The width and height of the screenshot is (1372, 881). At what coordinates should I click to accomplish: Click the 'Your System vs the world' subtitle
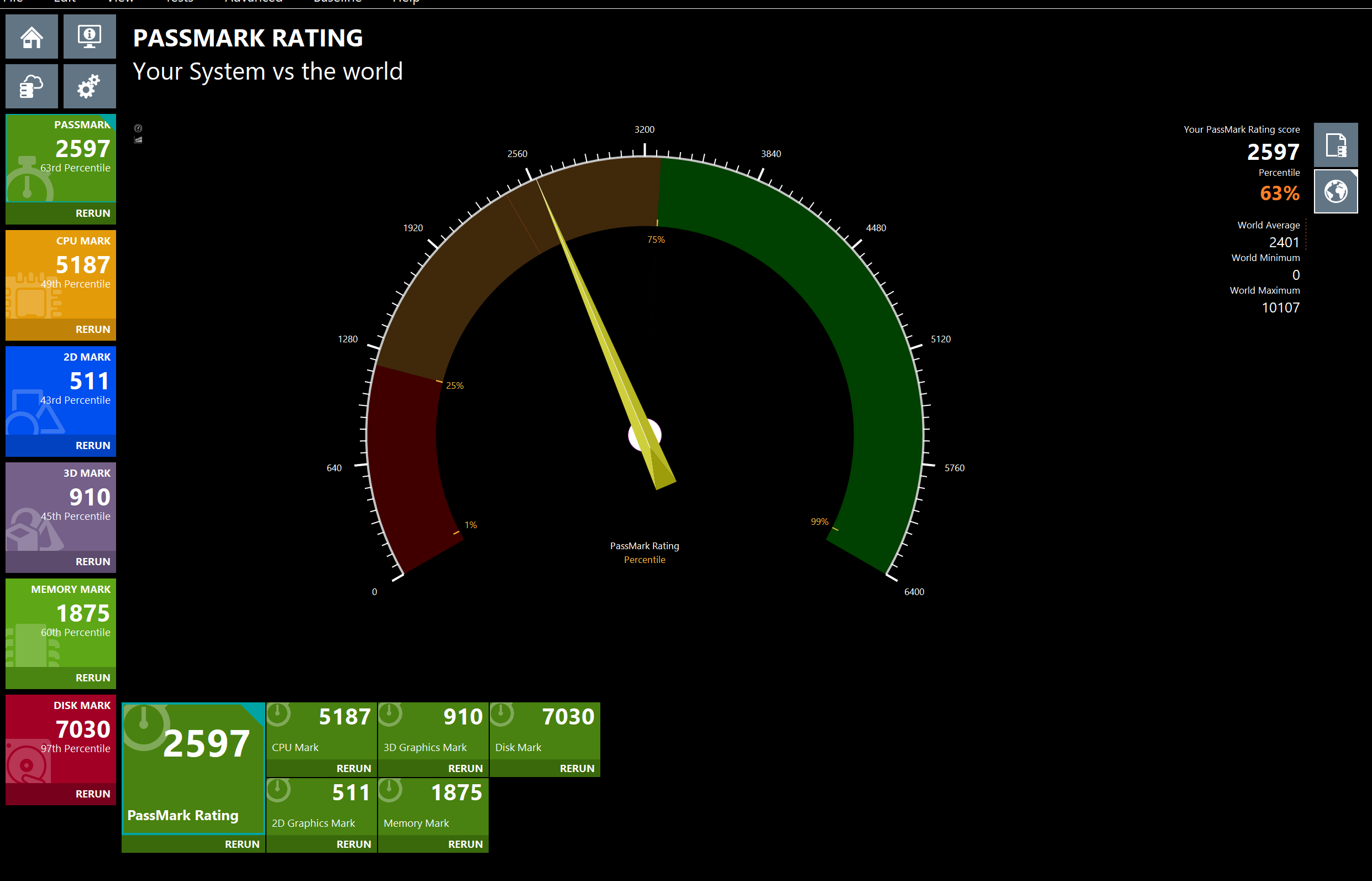click(268, 72)
